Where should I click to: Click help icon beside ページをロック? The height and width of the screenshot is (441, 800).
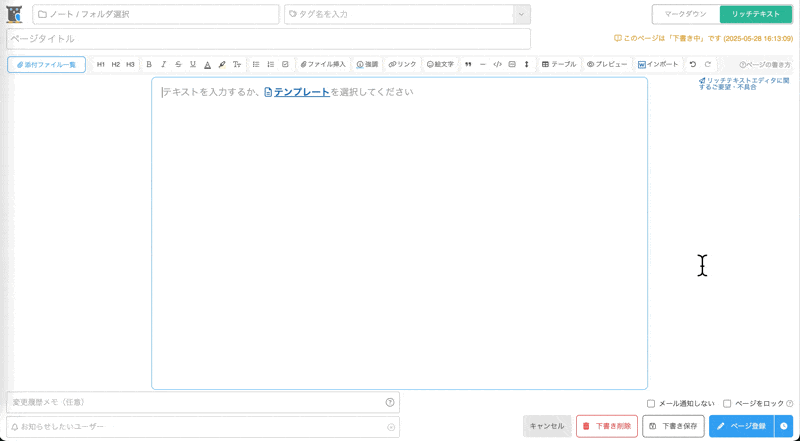(790, 404)
